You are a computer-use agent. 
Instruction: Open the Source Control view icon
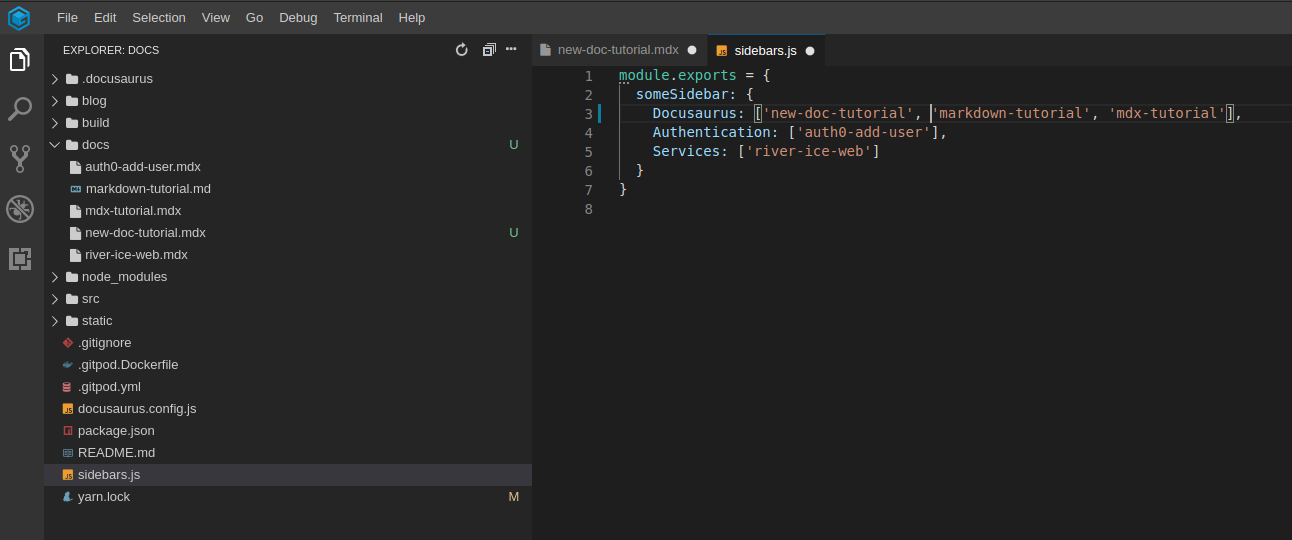coord(20,159)
